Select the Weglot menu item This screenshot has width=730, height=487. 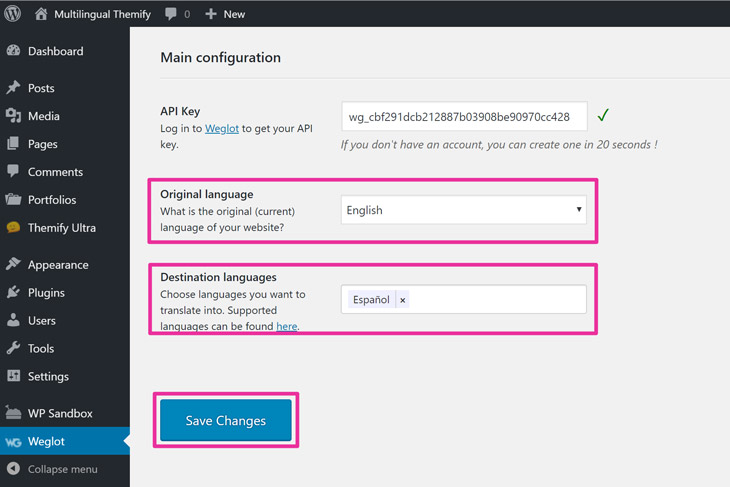tap(65, 441)
